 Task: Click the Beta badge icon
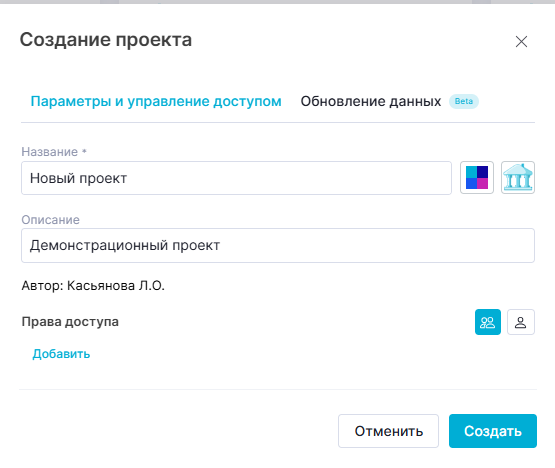coord(464,101)
